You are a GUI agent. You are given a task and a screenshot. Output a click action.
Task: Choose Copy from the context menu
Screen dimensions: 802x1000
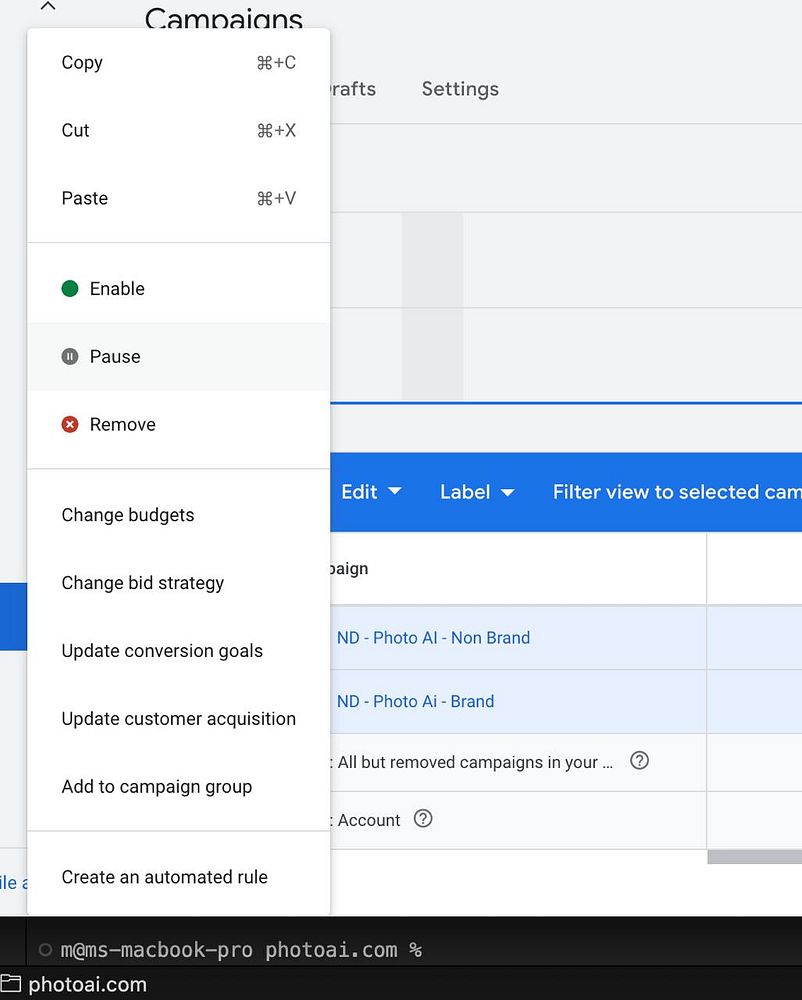click(82, 63)
